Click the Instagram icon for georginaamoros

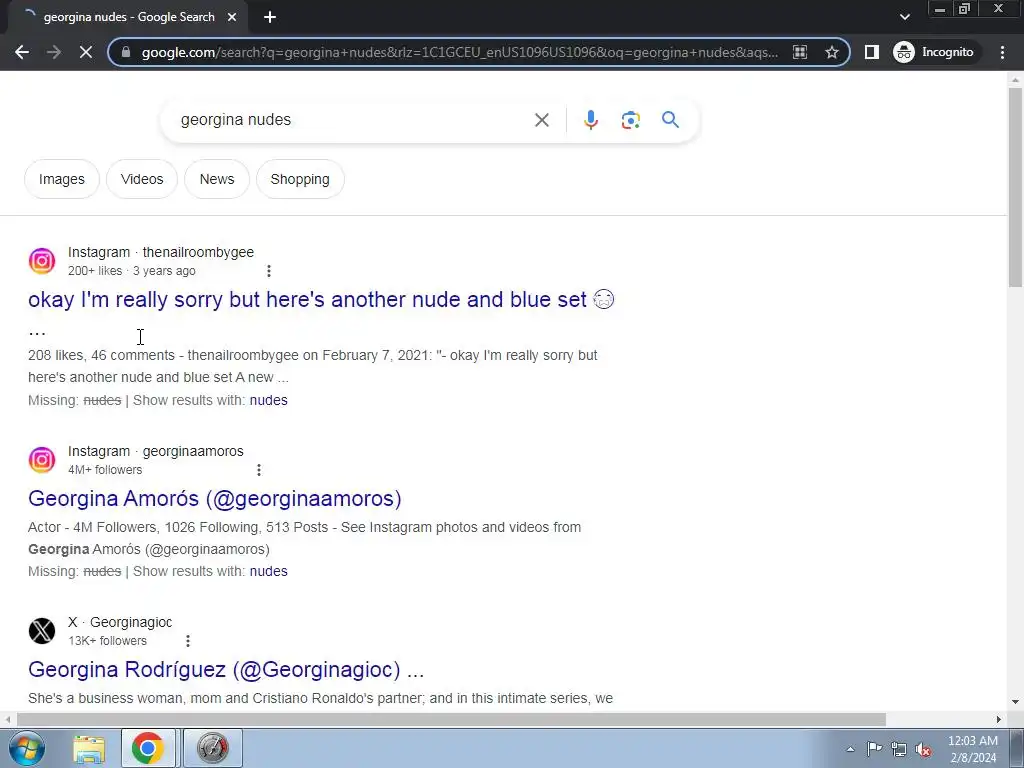42,460
